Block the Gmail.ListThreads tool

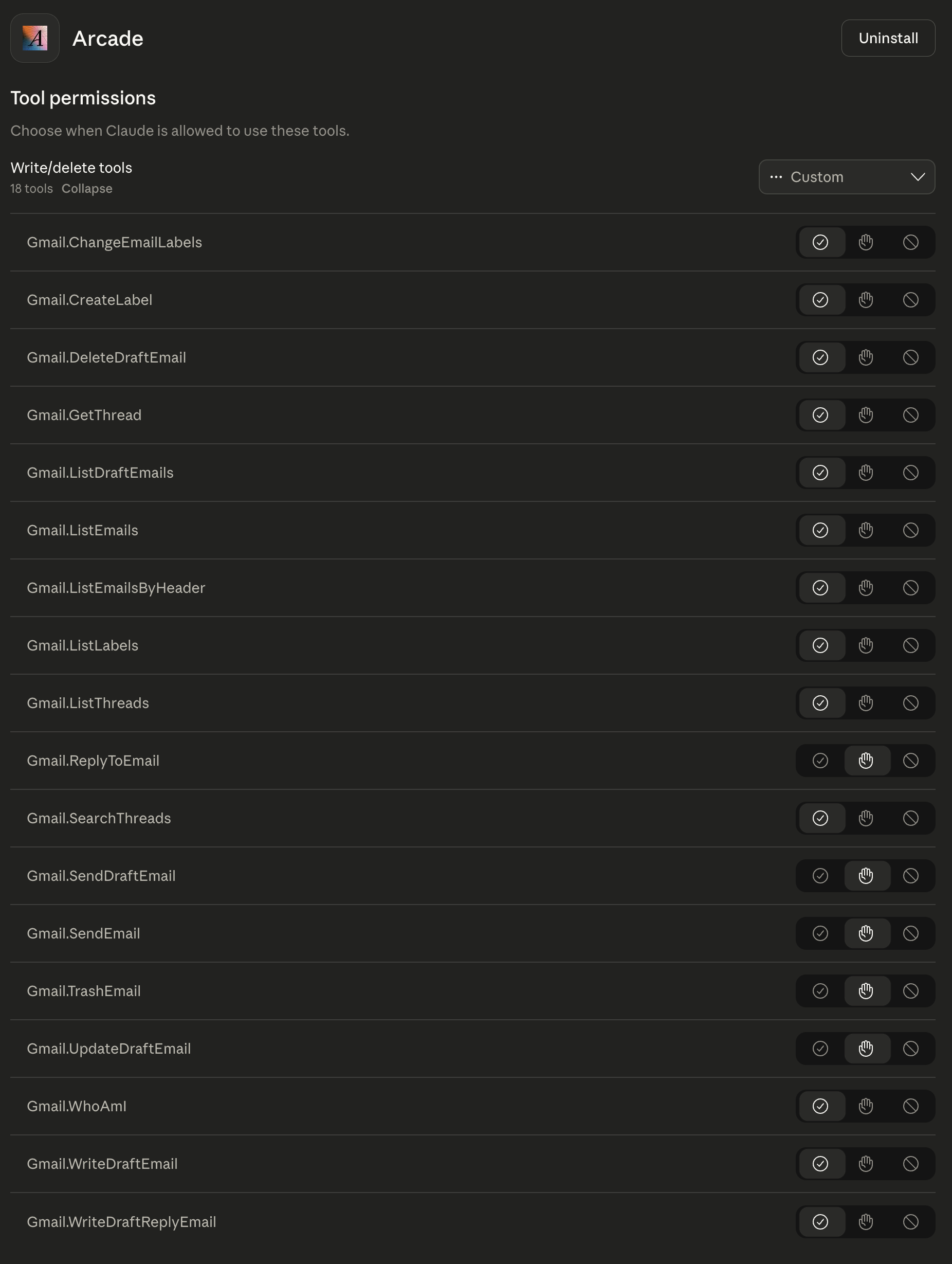(x=910, y=703)
